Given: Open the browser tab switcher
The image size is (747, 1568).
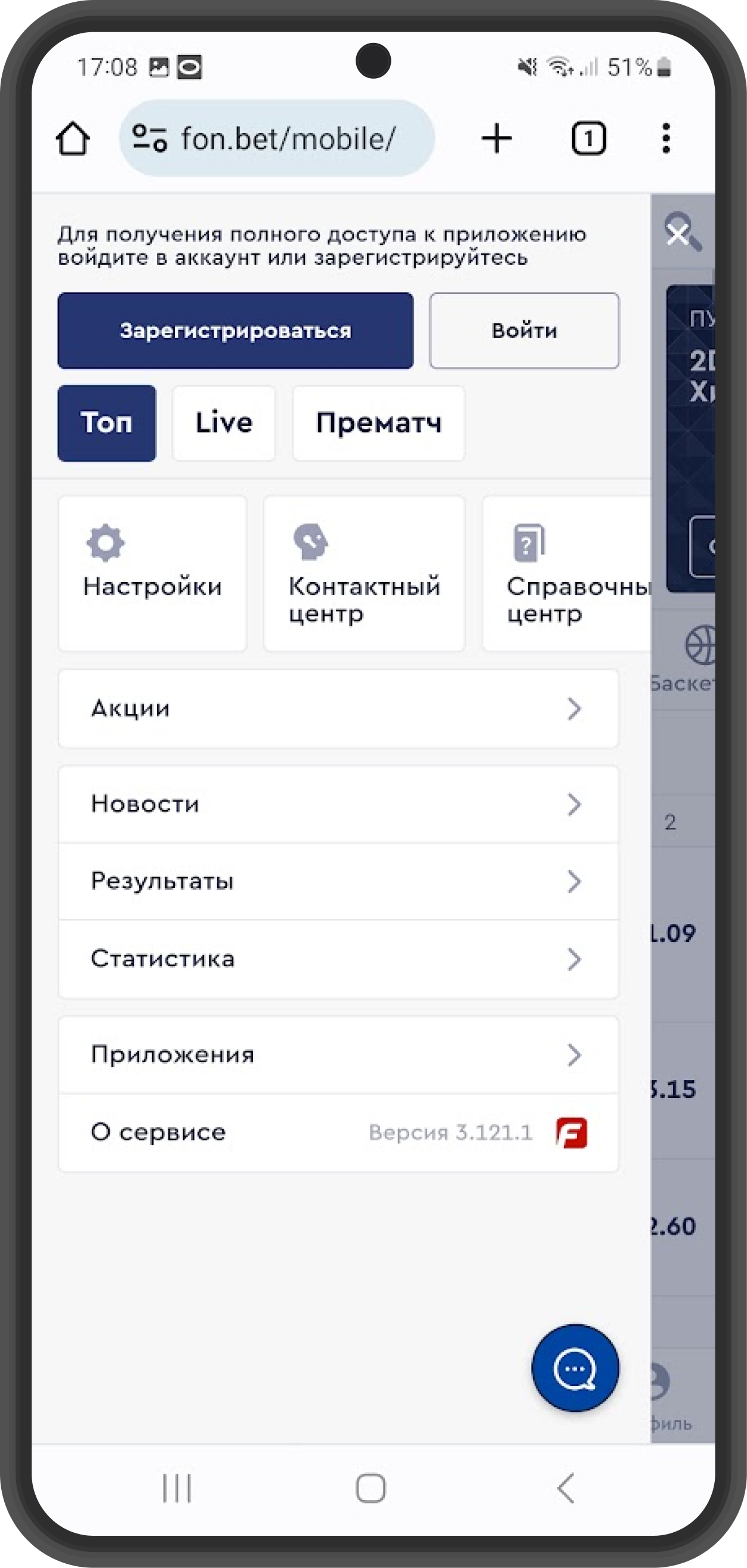Looking at the screenshot, I should click(589, 138).
